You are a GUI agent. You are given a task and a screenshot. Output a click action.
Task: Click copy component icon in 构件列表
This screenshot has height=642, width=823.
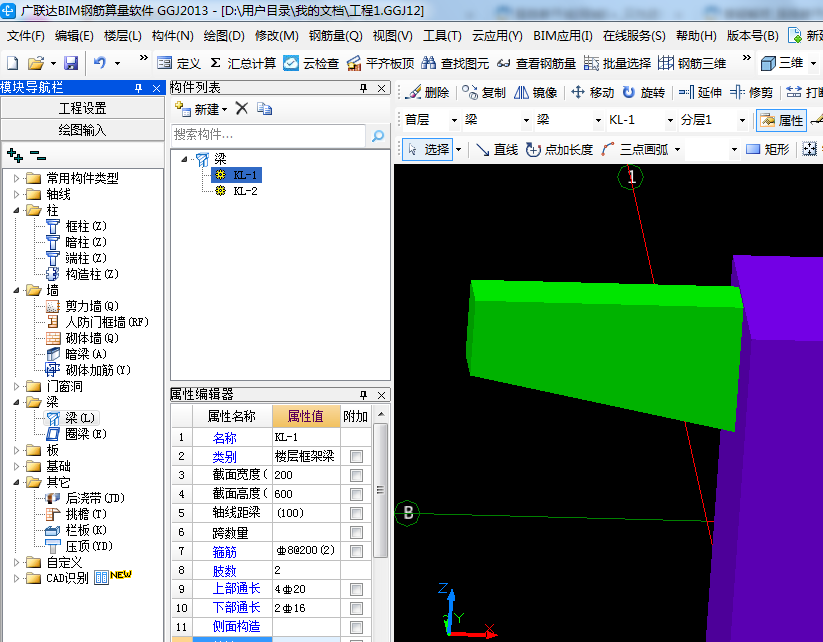(x=264, y=109)
